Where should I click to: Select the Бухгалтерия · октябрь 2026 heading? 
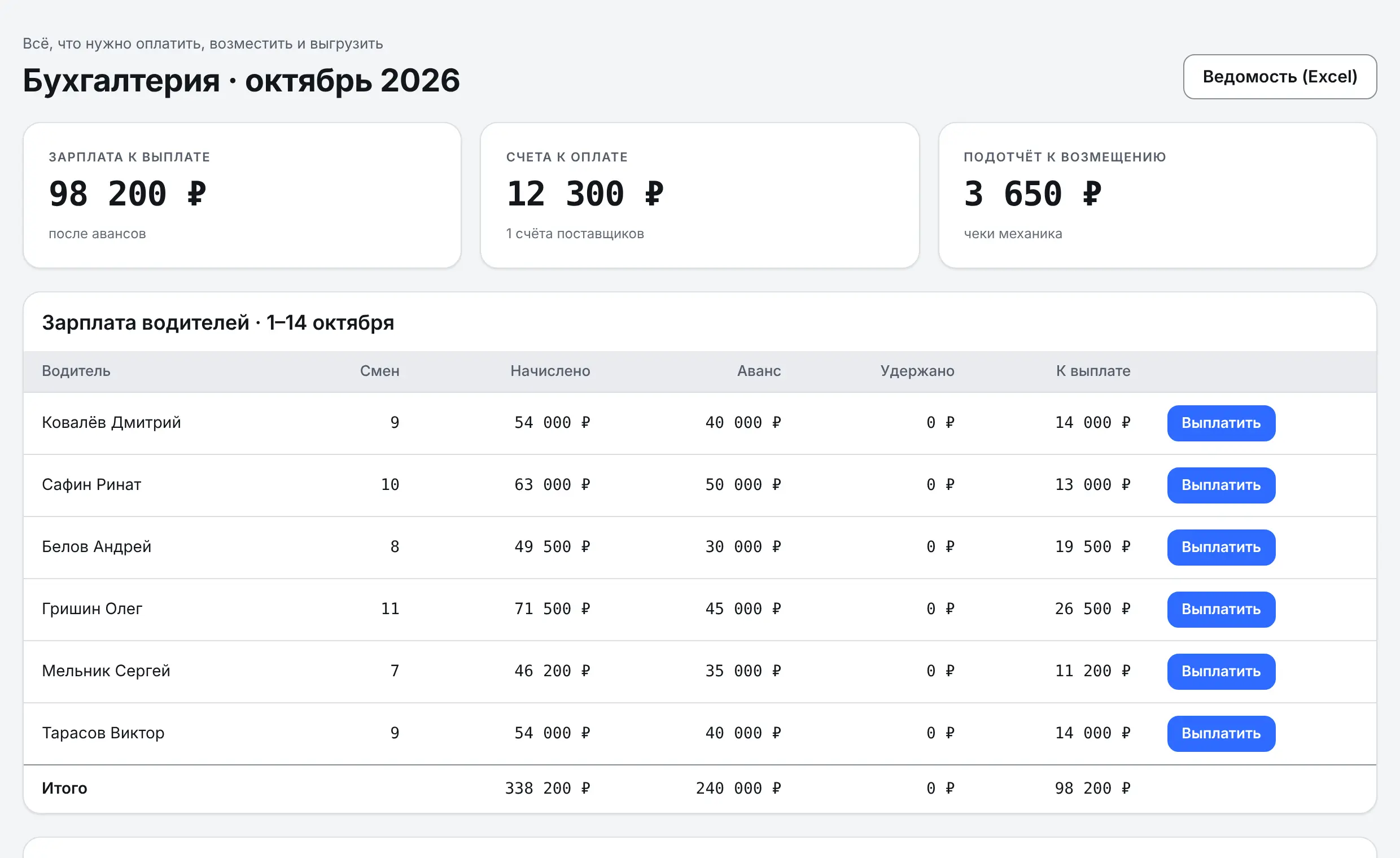[x=242, y=80]
